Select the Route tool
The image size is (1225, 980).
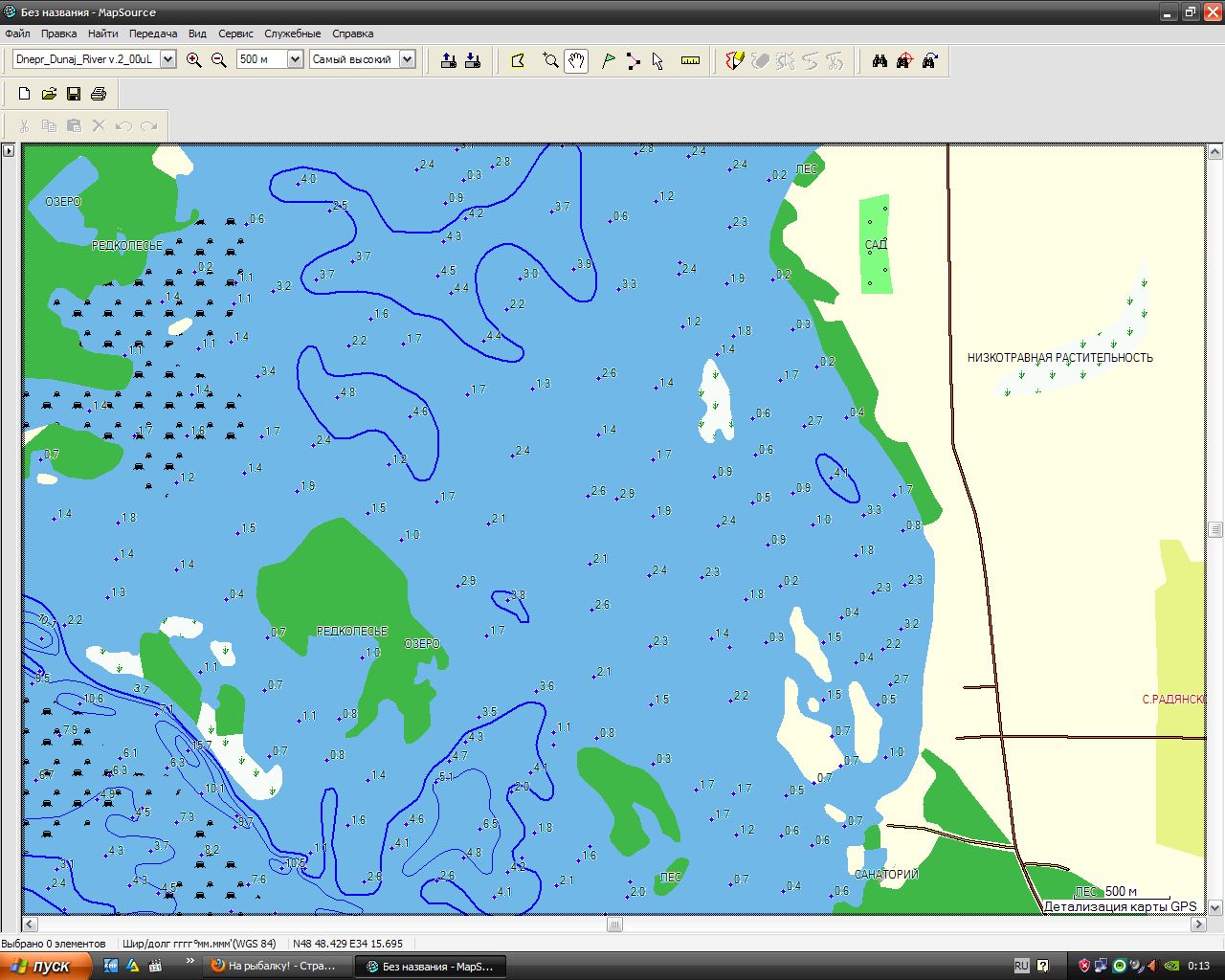pyautogui.click(x=634, y=61)
